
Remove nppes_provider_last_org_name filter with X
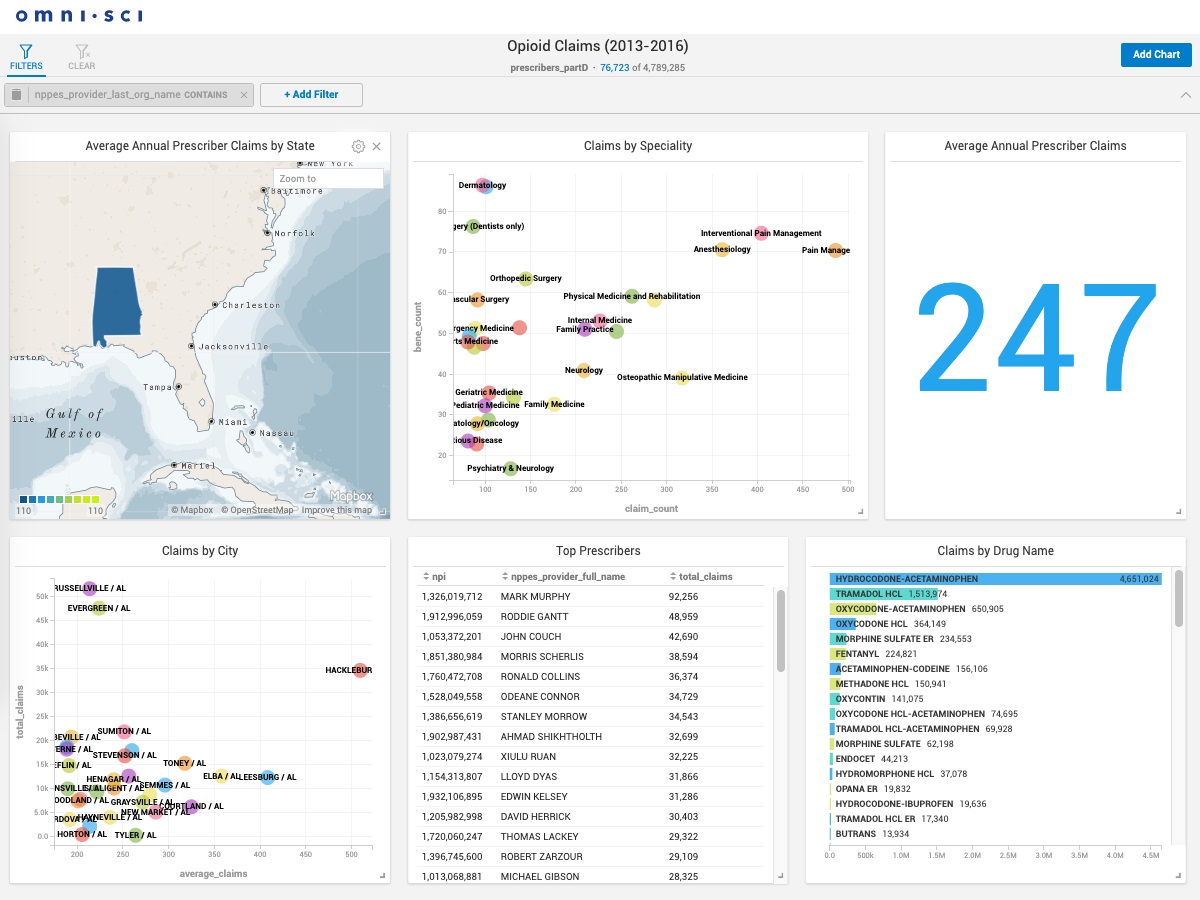pyautogui.click(x=243, y=95)
